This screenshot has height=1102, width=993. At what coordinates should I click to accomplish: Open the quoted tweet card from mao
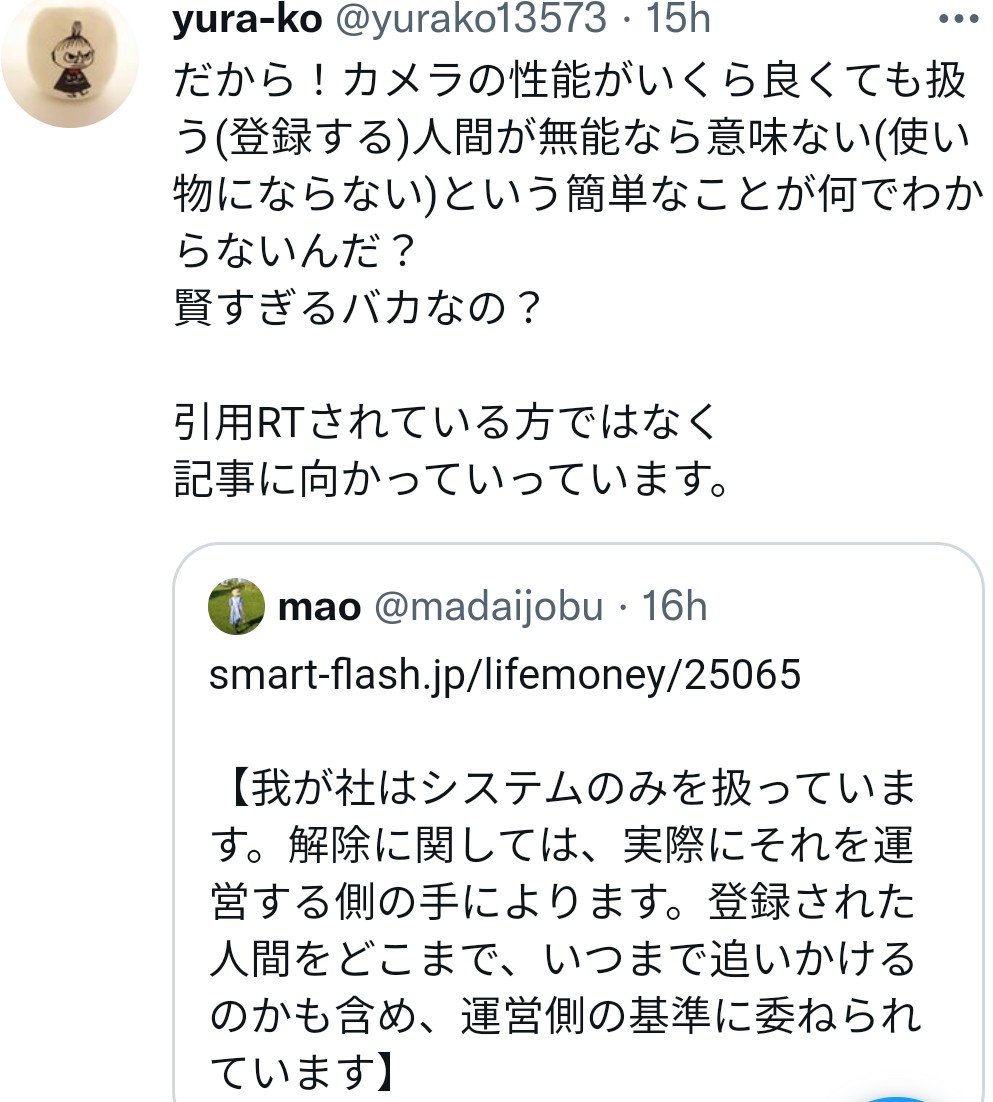580,820
